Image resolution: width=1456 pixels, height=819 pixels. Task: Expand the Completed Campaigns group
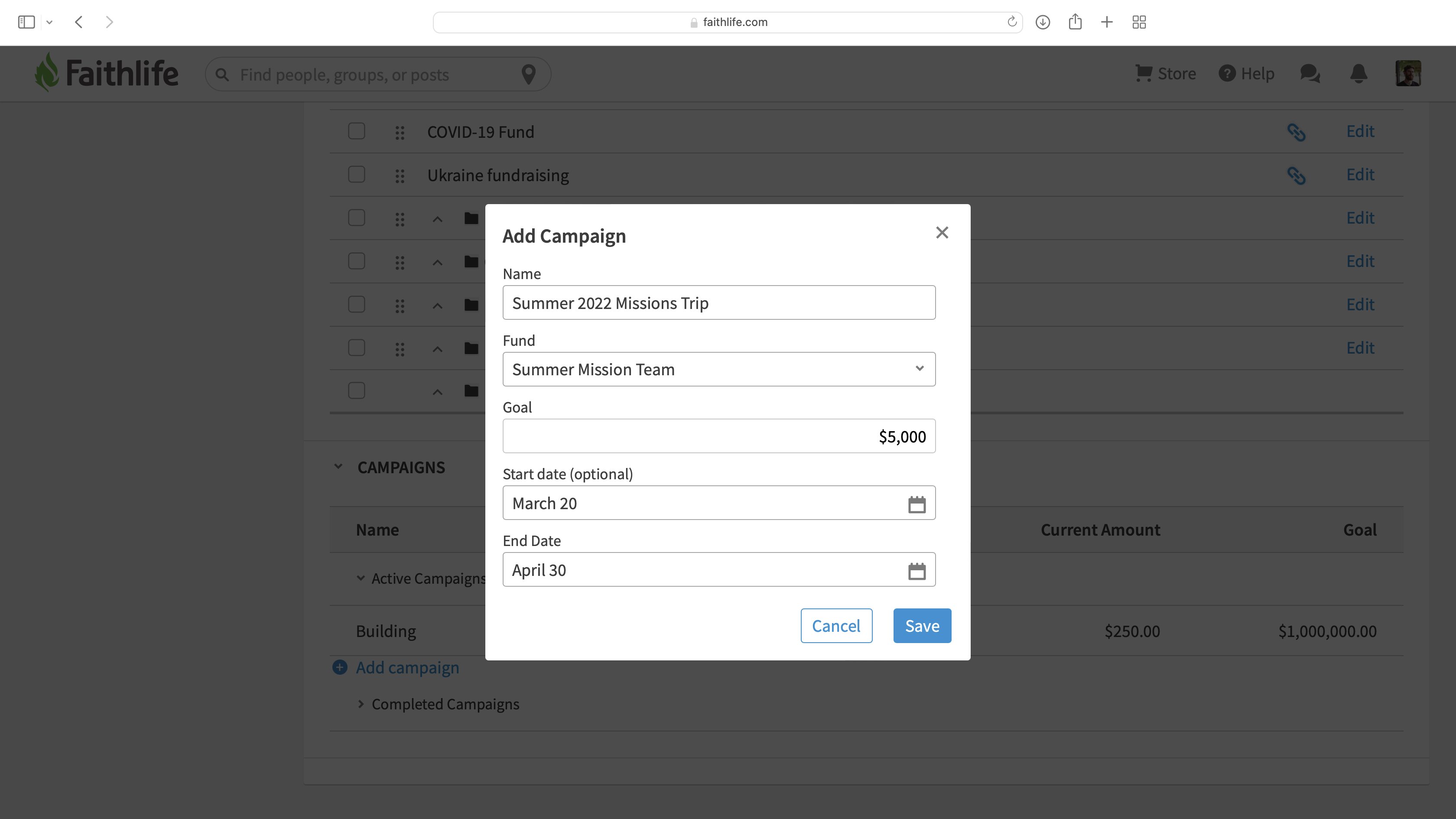361,704
